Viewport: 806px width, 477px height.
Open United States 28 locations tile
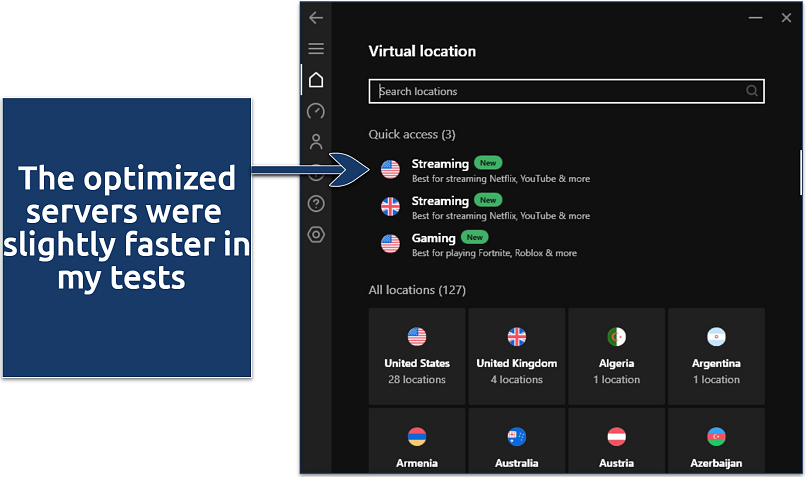coord(417,355)
